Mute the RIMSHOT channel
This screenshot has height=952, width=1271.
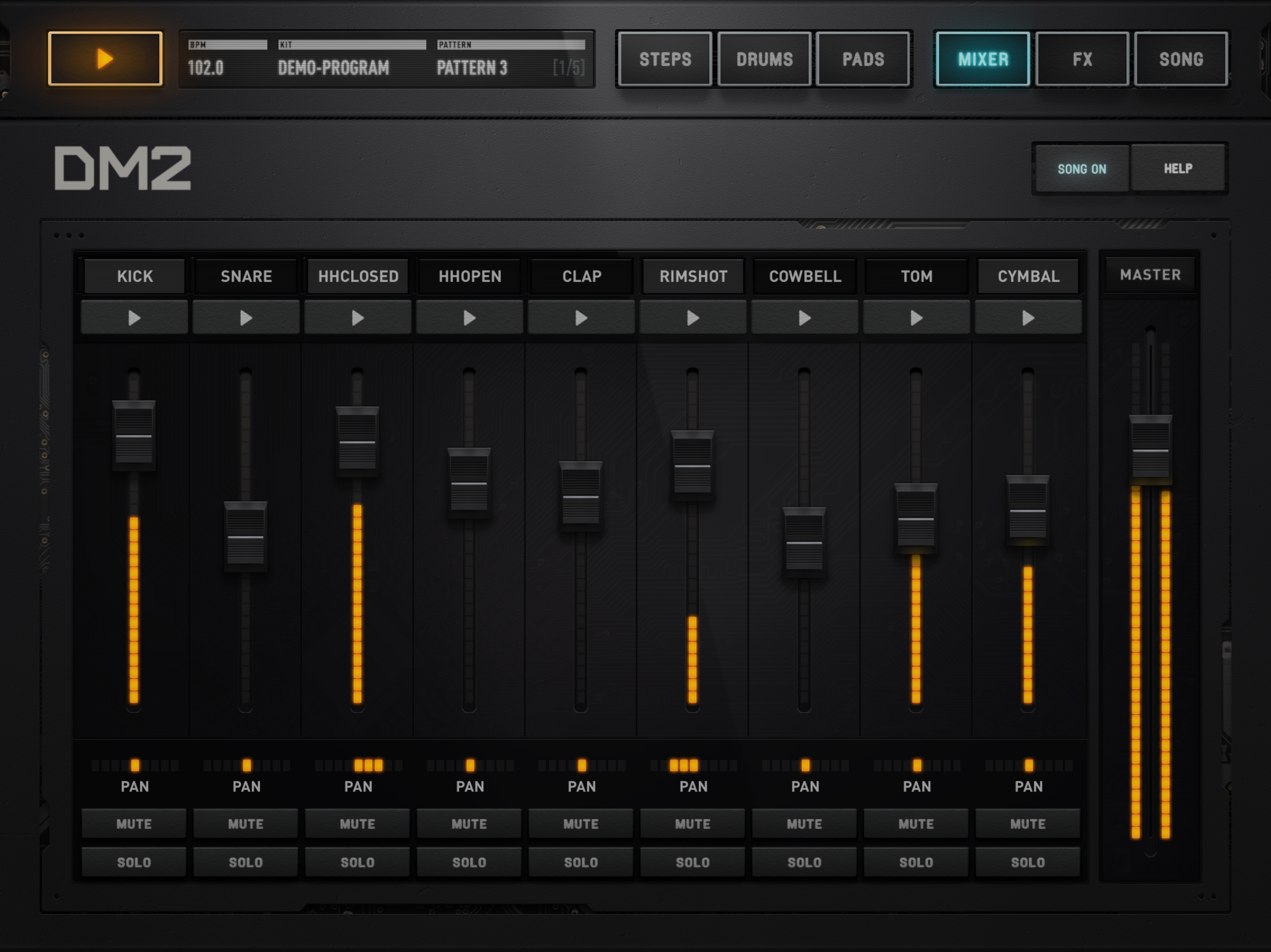(692, 823)
